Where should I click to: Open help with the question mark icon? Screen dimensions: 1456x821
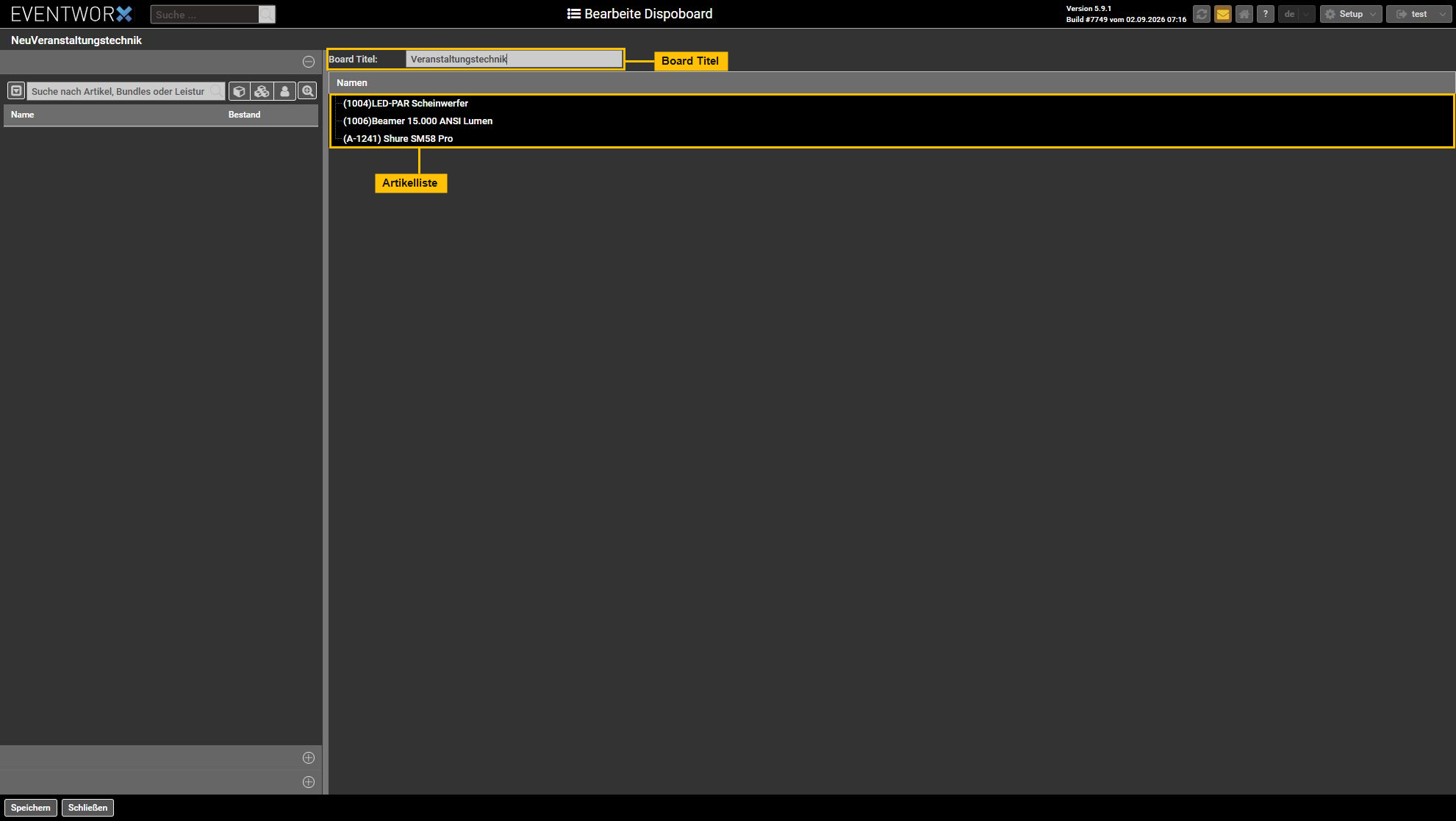point(1266,14)
